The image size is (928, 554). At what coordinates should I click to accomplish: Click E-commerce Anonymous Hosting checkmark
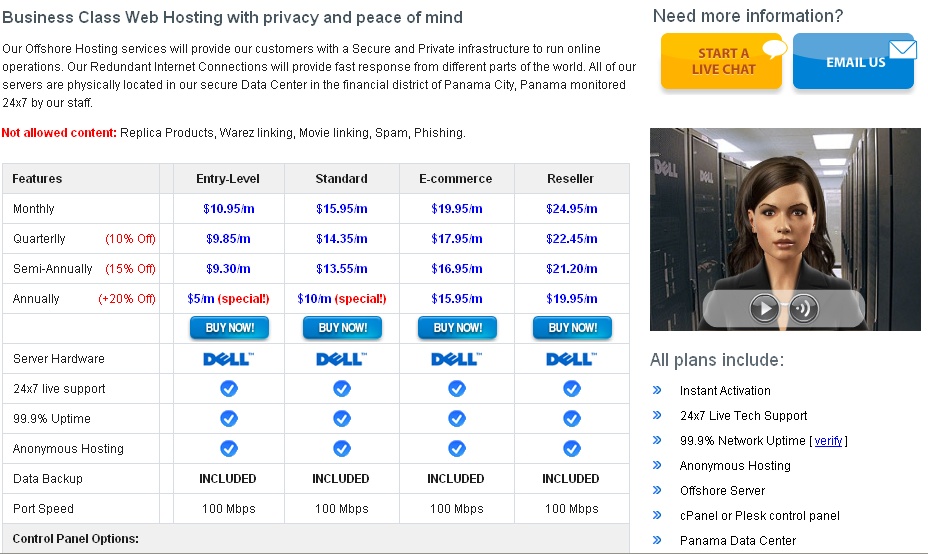tap(456, 449)
